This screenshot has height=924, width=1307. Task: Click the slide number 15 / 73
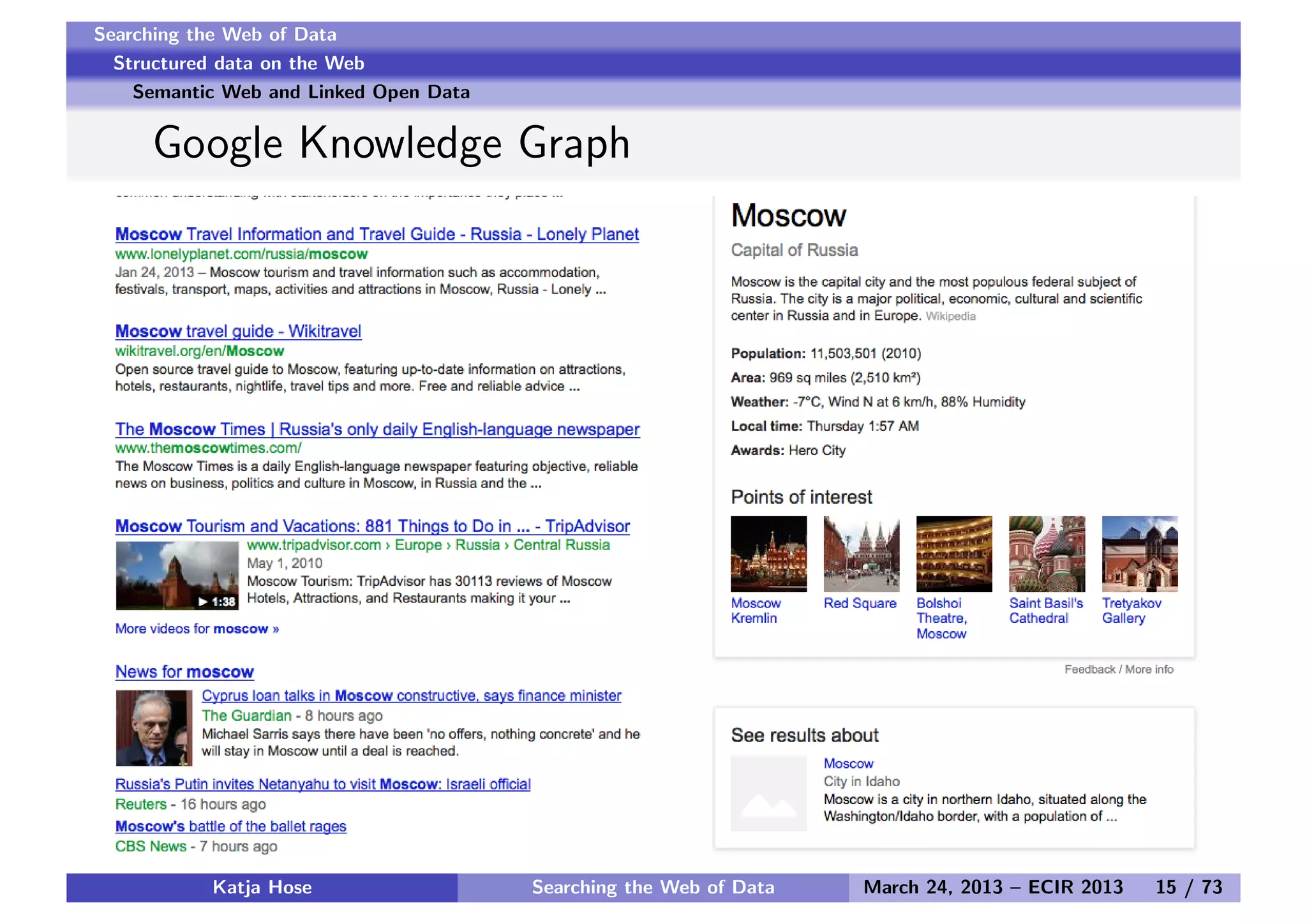(1189, 887)
